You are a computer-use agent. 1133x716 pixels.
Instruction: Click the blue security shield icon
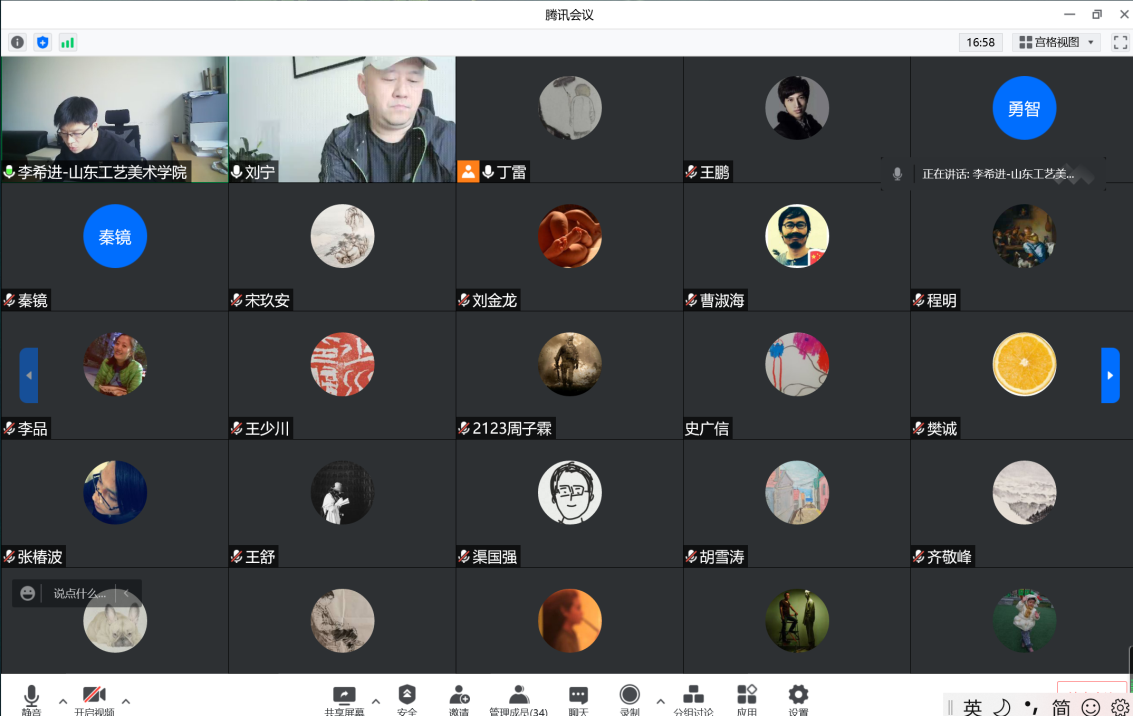click(42, 42)
